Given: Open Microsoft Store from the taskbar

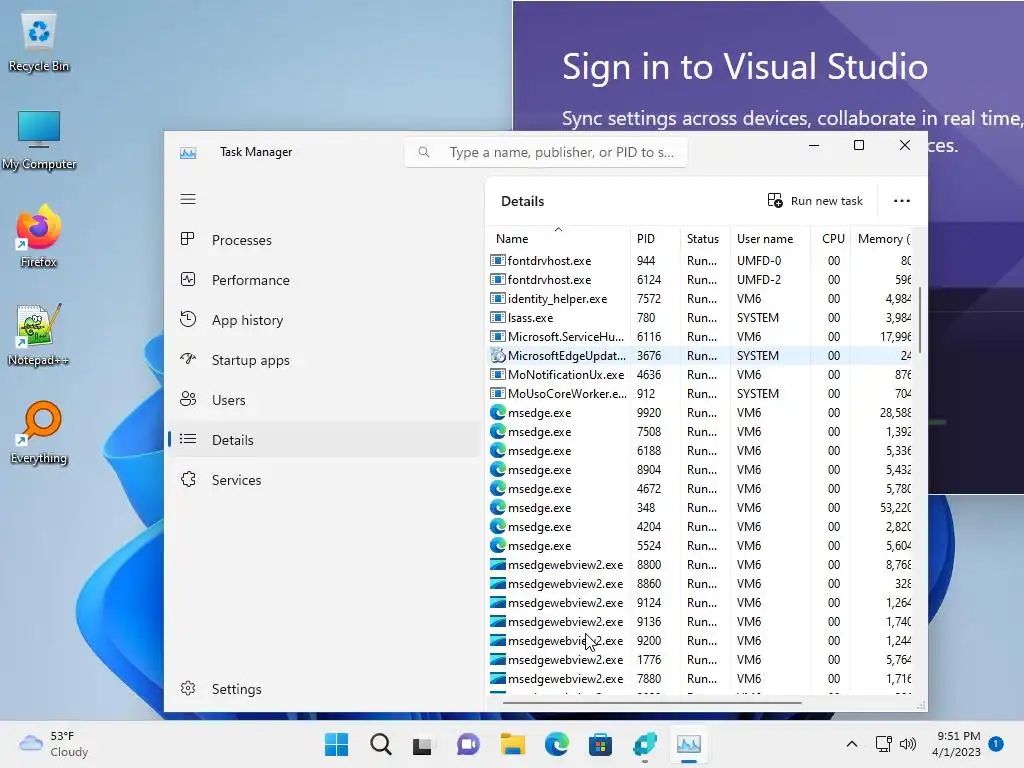Looking at the screenshot, I should pos(600,744).
